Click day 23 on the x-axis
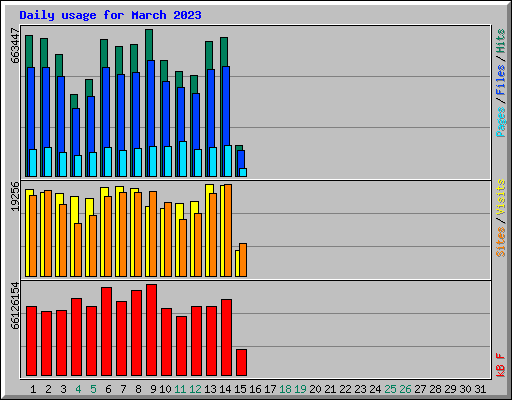This screenshot has width=512, height=400. click(x=360, y=389)
